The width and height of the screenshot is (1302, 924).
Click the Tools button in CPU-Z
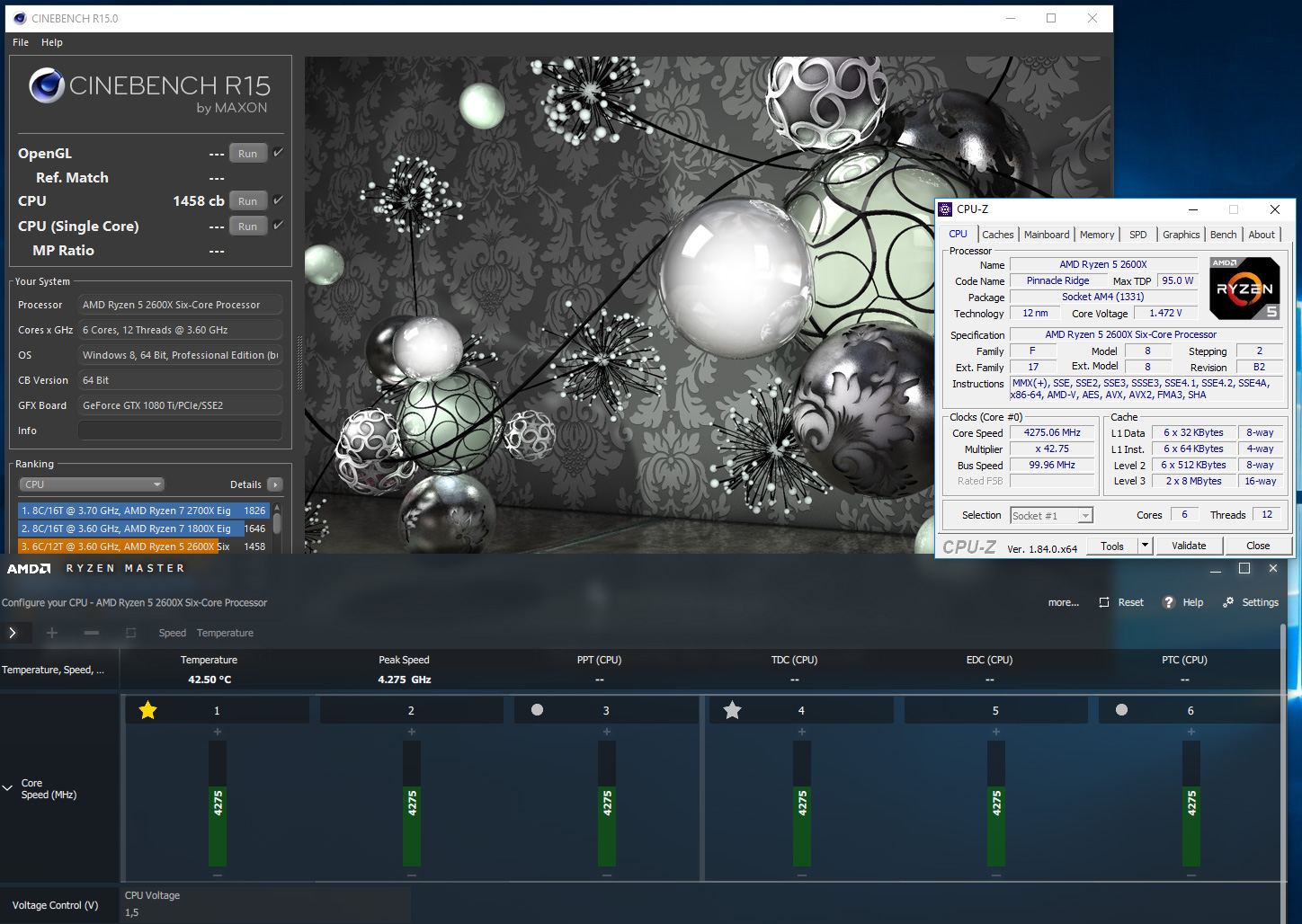click(x=1112, y=546)
